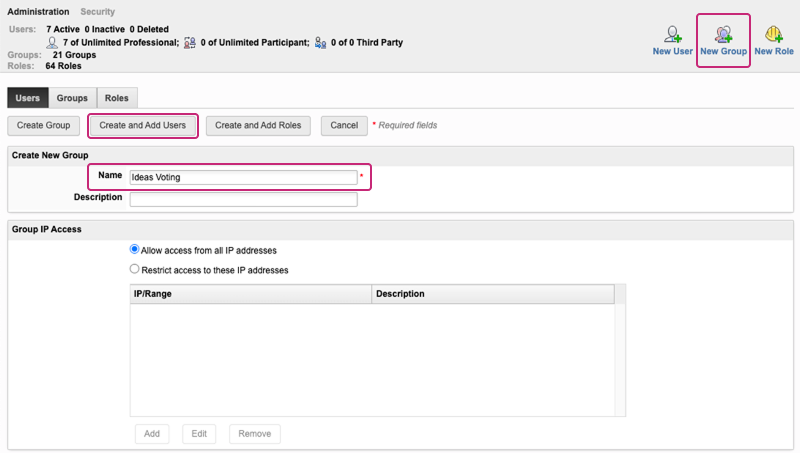This screenshot has width=800, height=453.
Task: Click the 'Required fields' note
Action: tap(408, 125)
